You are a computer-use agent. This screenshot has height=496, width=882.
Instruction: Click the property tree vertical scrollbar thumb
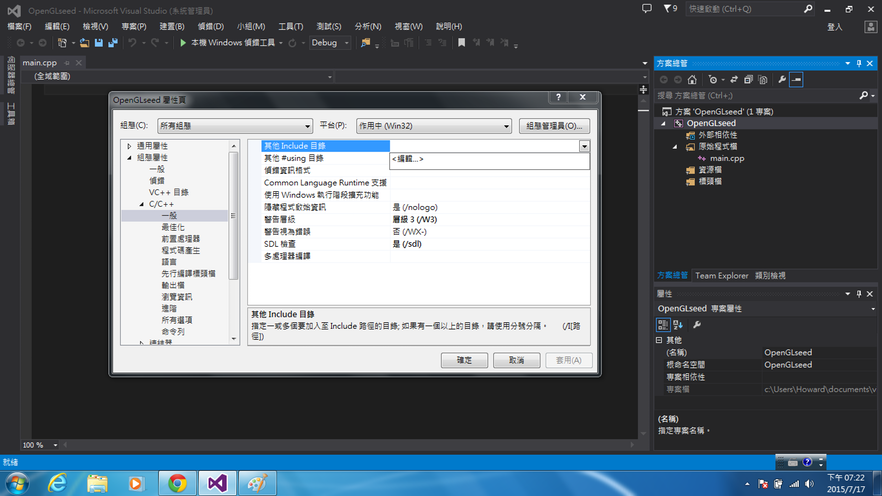[233, 215]
